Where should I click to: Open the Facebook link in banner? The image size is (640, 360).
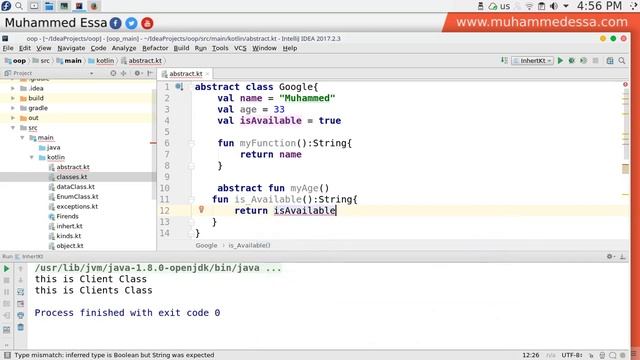click(116, 23)
